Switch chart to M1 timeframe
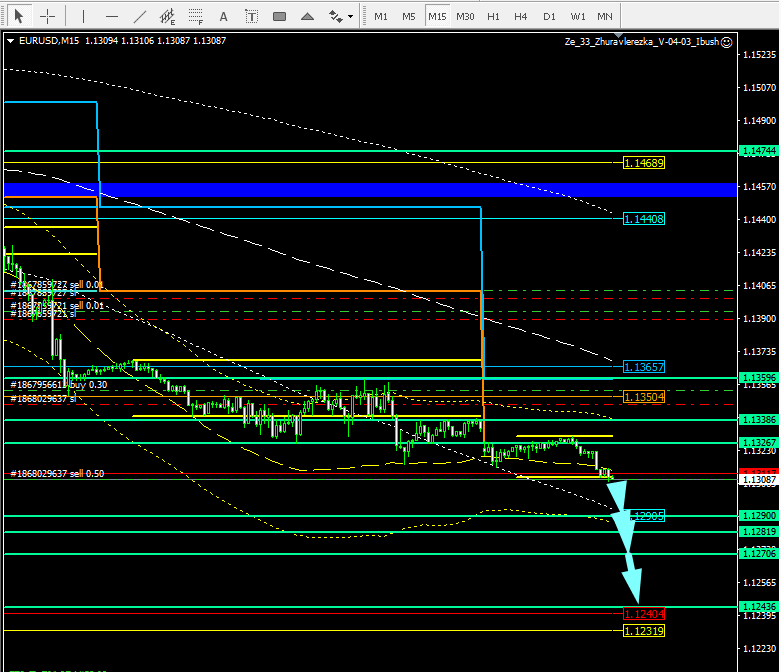The width and height of the screenshot is (781, 672). tap(381, 16)
